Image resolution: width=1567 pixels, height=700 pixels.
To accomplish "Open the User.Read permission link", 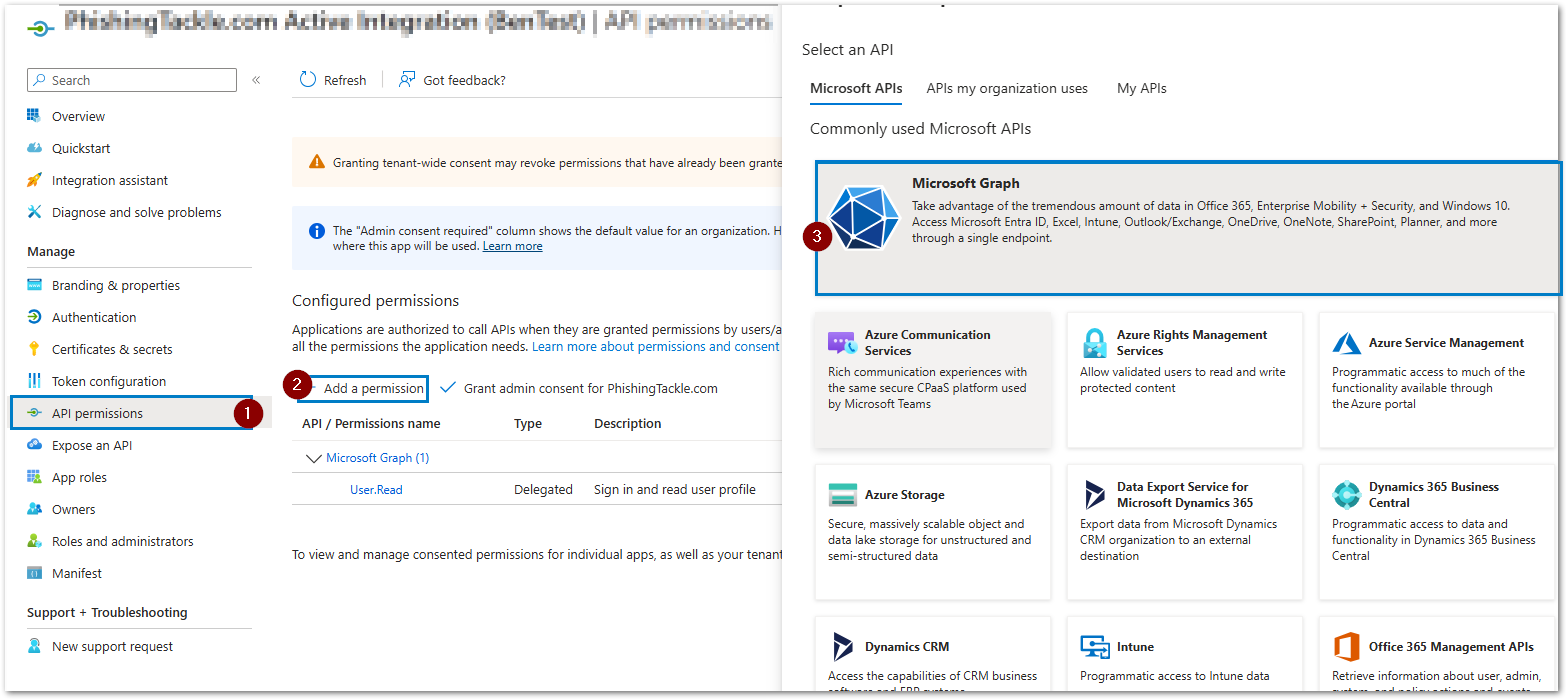I will point(376,490).
